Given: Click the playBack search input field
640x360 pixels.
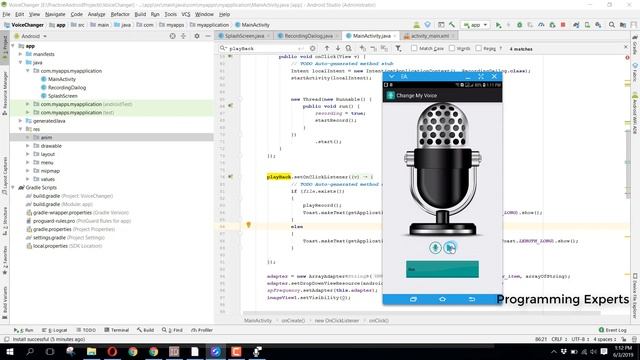Looking at the screenshot, I should tap(267, 48).
